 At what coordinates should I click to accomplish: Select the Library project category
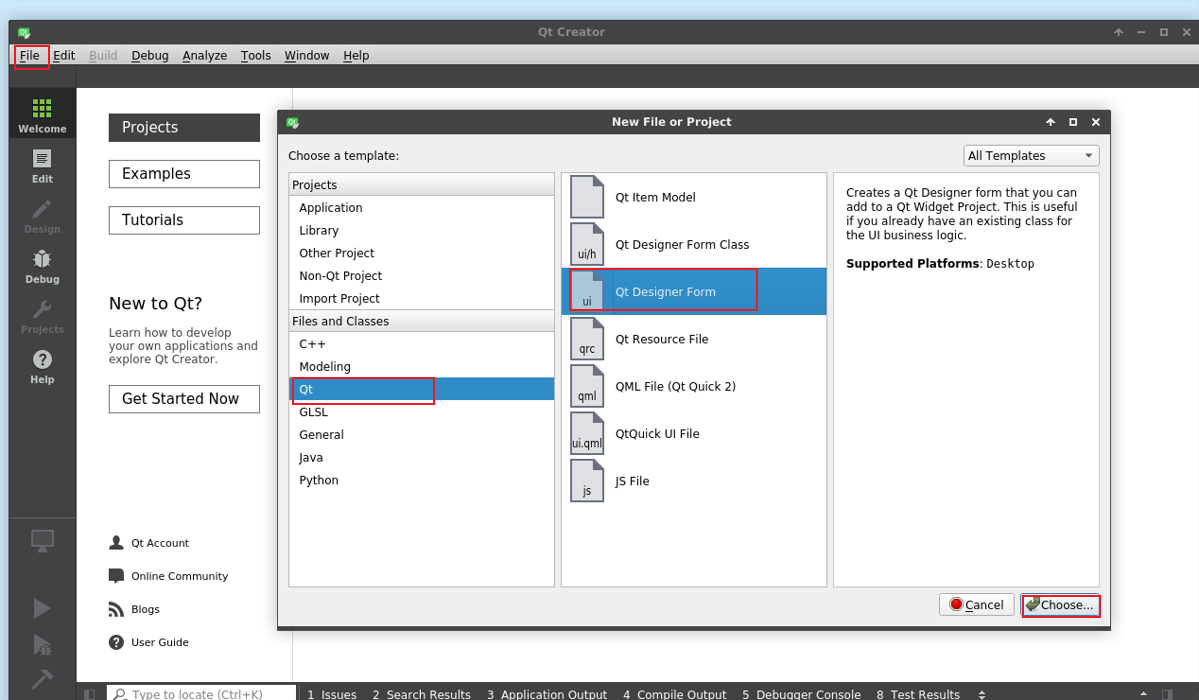pyautogui.click(x=421, y=230)
